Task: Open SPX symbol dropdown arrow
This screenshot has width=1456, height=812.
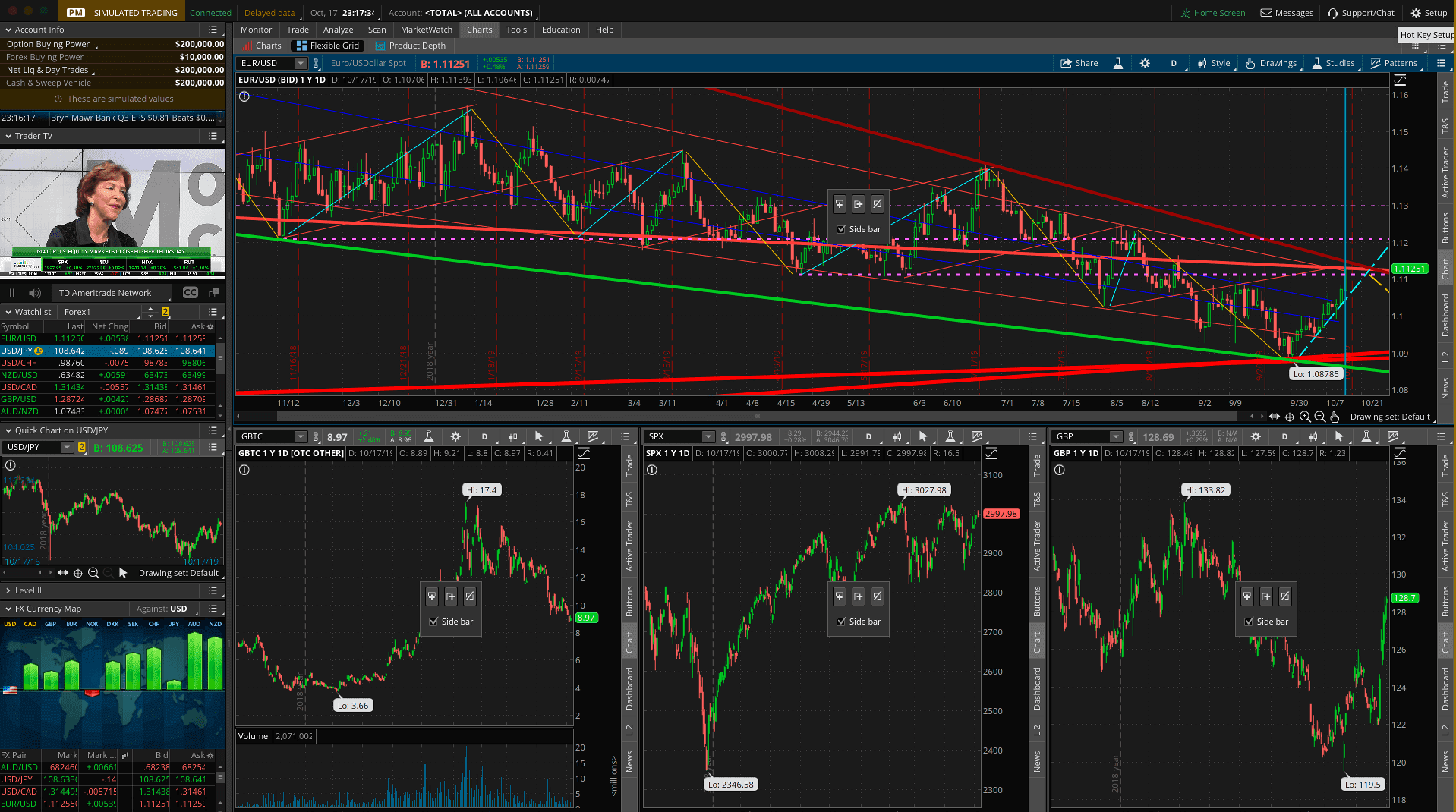Action: 708,436
